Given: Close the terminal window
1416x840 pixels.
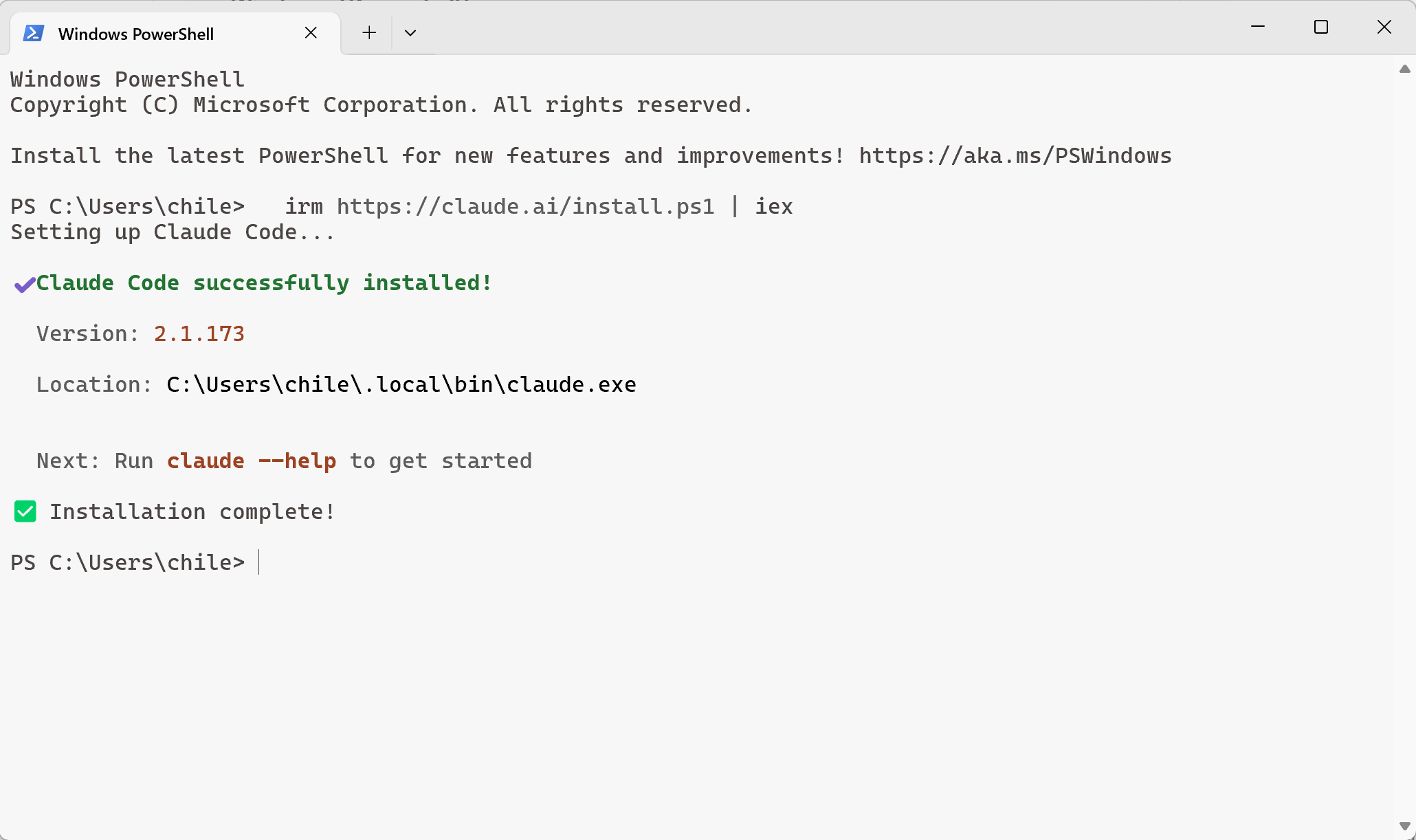Looking at the screenshot, I should pyautogui.click(x=1384, y=27).
